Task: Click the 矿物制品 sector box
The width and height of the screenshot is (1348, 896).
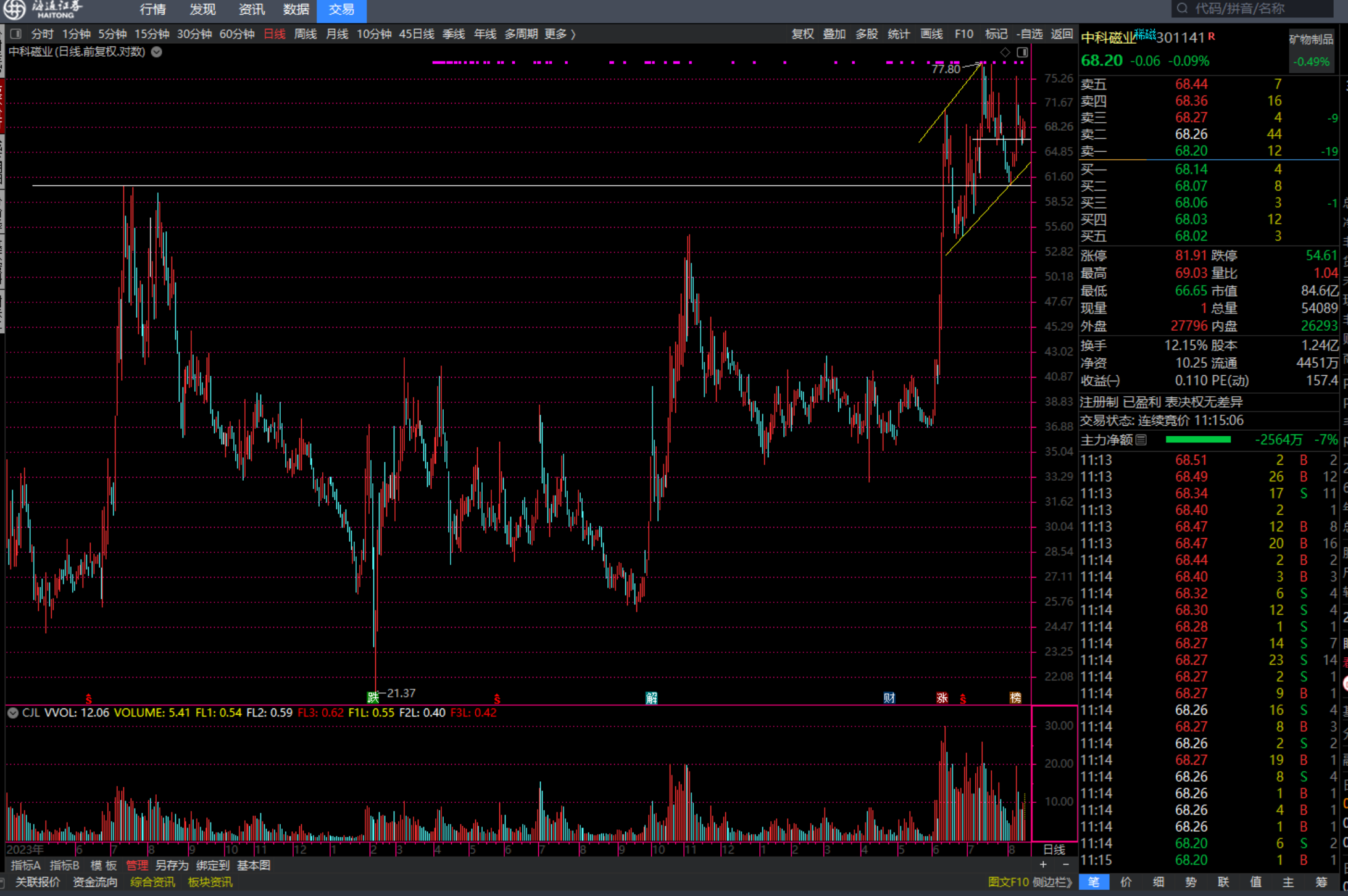Action: pos(1311,49)
